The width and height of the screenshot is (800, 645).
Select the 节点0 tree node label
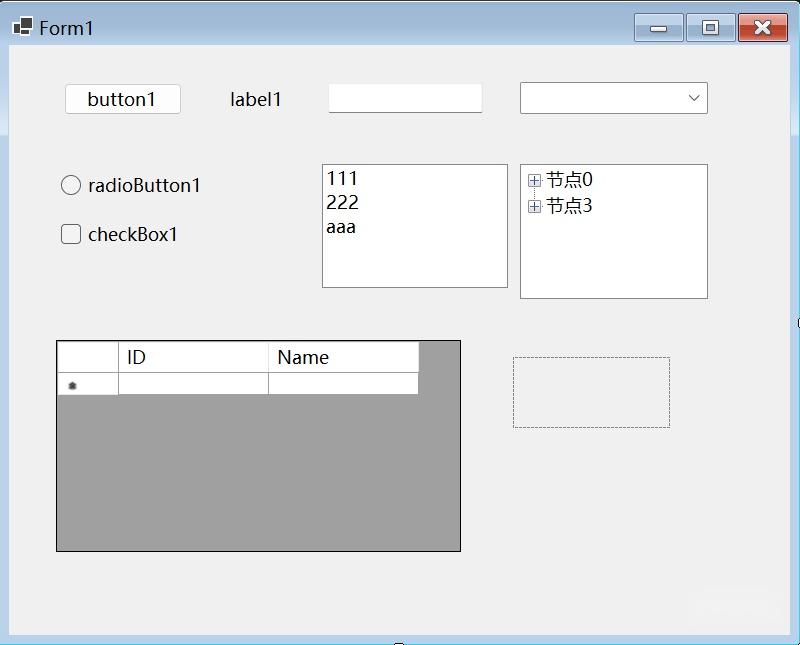pyautogui.click(x=569, y=180)
